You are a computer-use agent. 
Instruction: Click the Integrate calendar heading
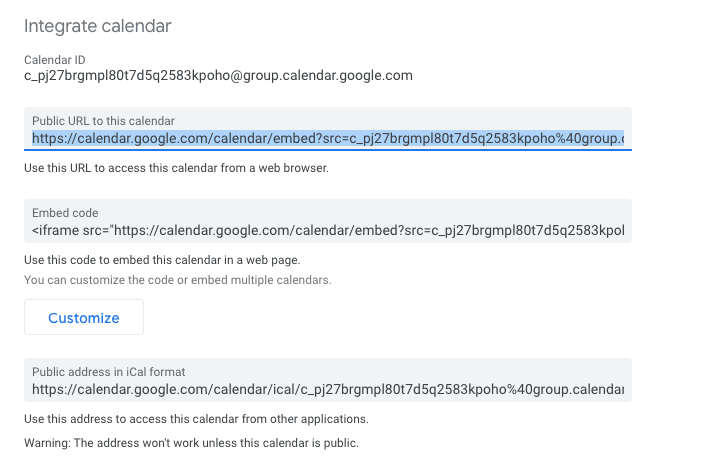(97, 26)
